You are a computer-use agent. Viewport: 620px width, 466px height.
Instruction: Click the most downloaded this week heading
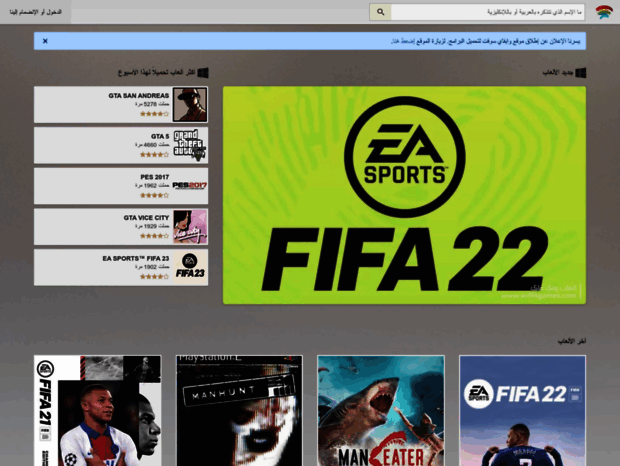[157, 73]
